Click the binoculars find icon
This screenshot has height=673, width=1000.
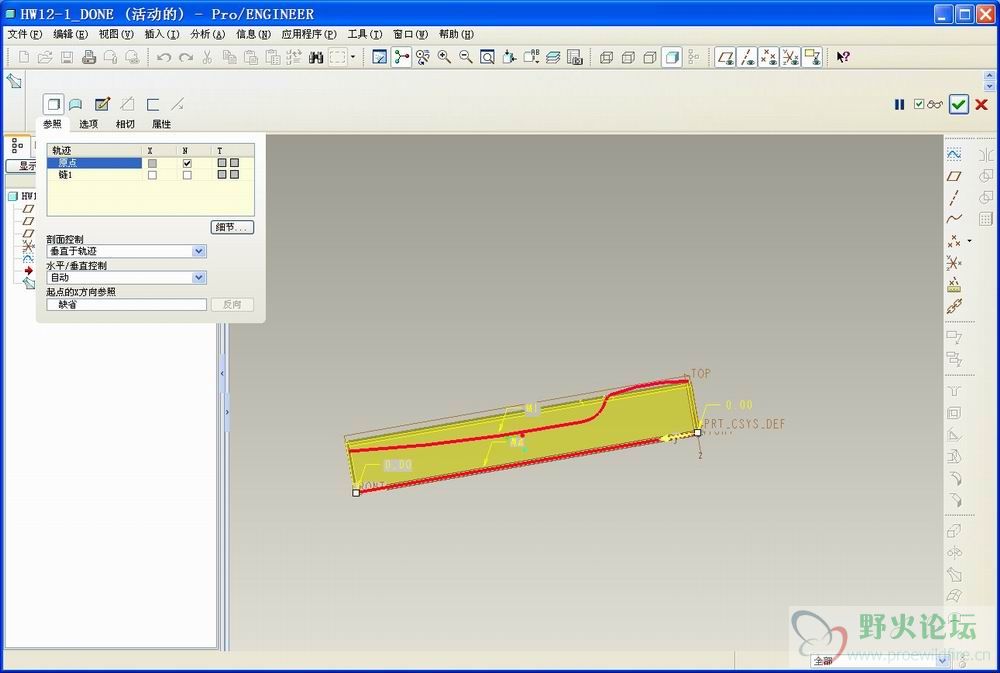(316, 57)
